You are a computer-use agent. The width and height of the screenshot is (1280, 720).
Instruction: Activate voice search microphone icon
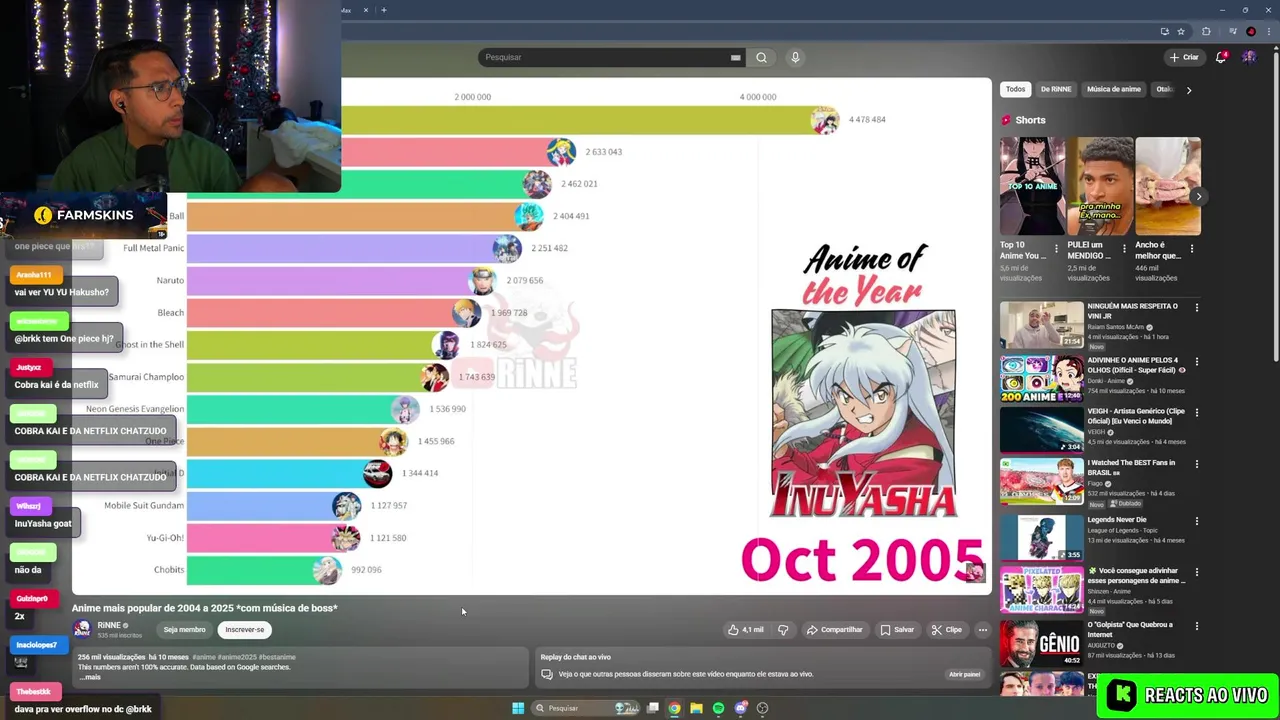795,57
